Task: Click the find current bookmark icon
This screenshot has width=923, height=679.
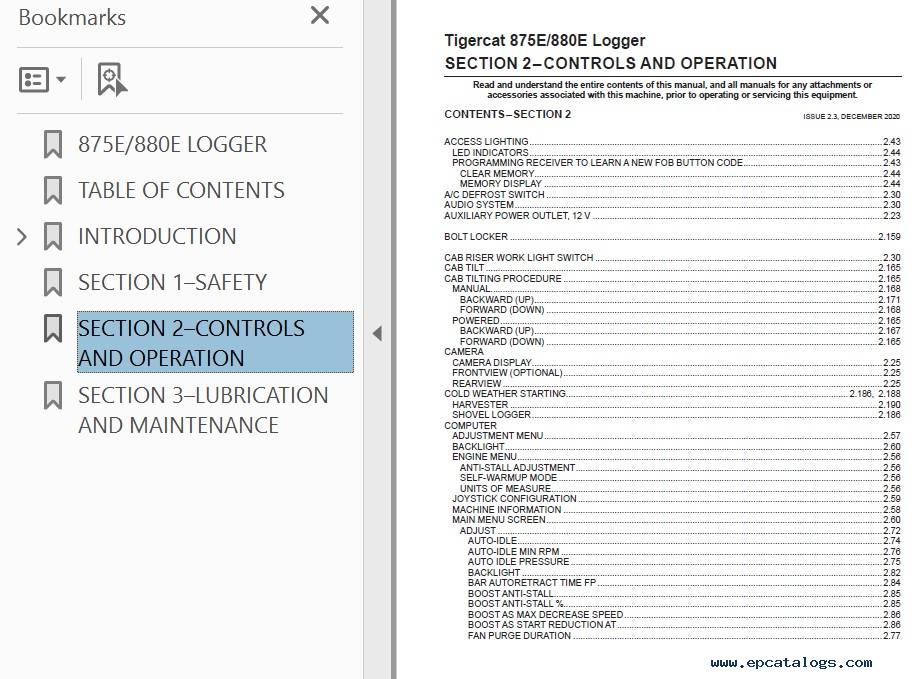Action: coord(112,80)
